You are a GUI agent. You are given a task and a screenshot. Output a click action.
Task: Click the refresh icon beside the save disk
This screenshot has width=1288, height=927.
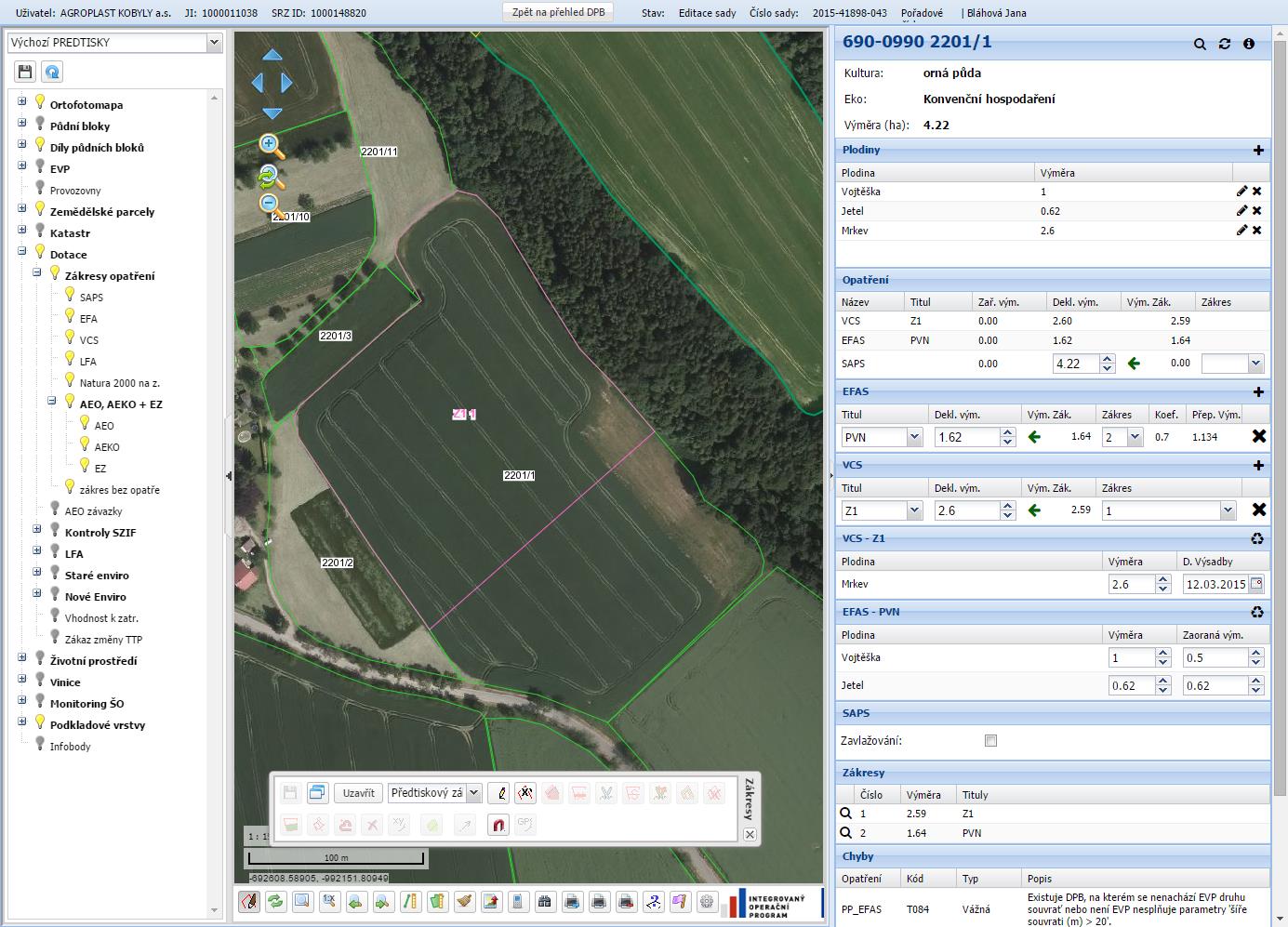[53, 72]
